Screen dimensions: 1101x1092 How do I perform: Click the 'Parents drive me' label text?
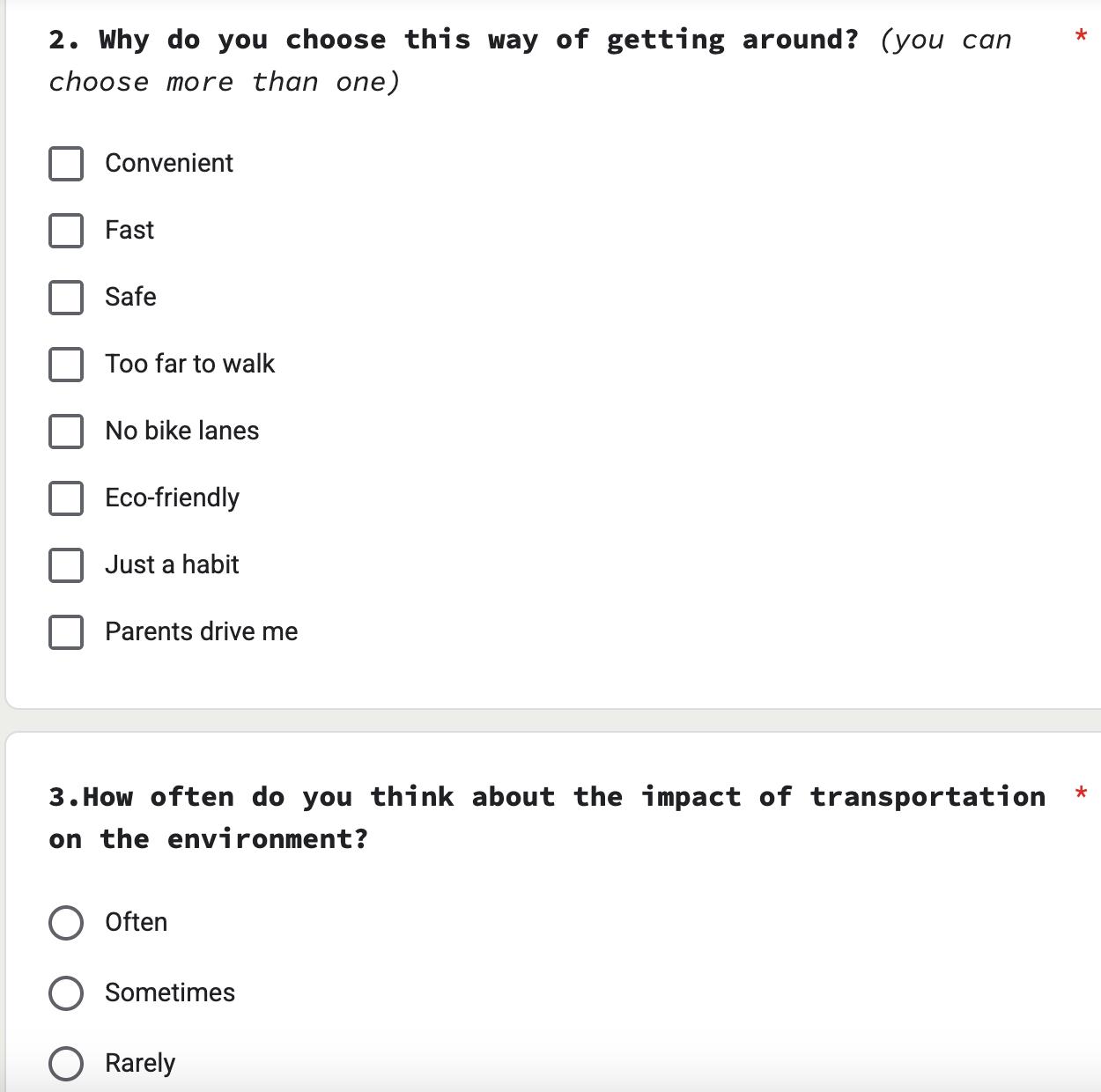click(x=201, y=631)
